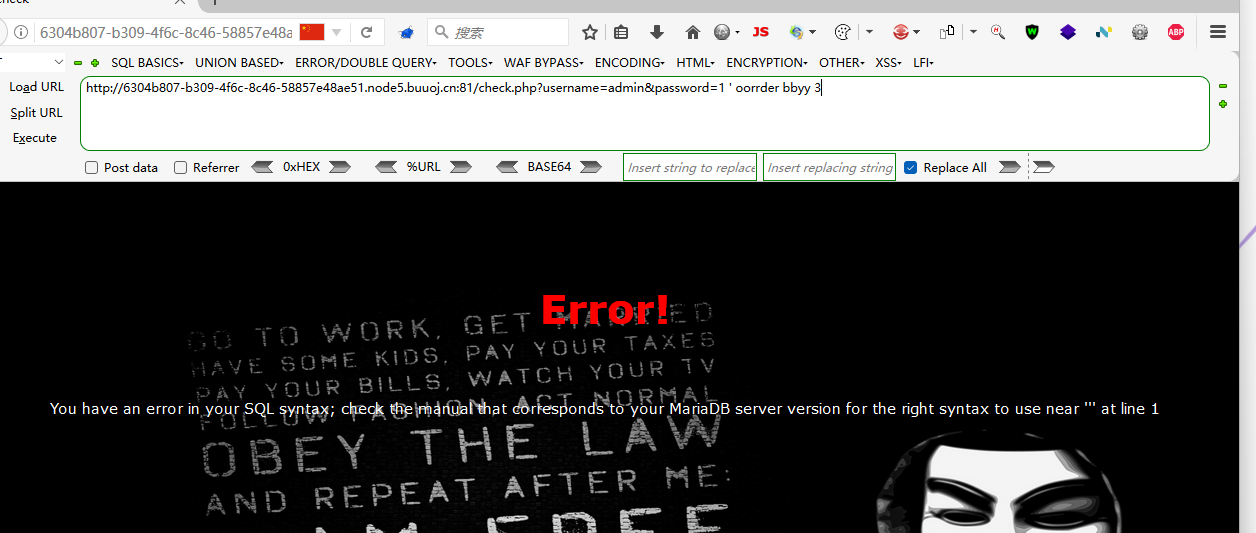
Task: Reload the current page
Action: [367, 32]
